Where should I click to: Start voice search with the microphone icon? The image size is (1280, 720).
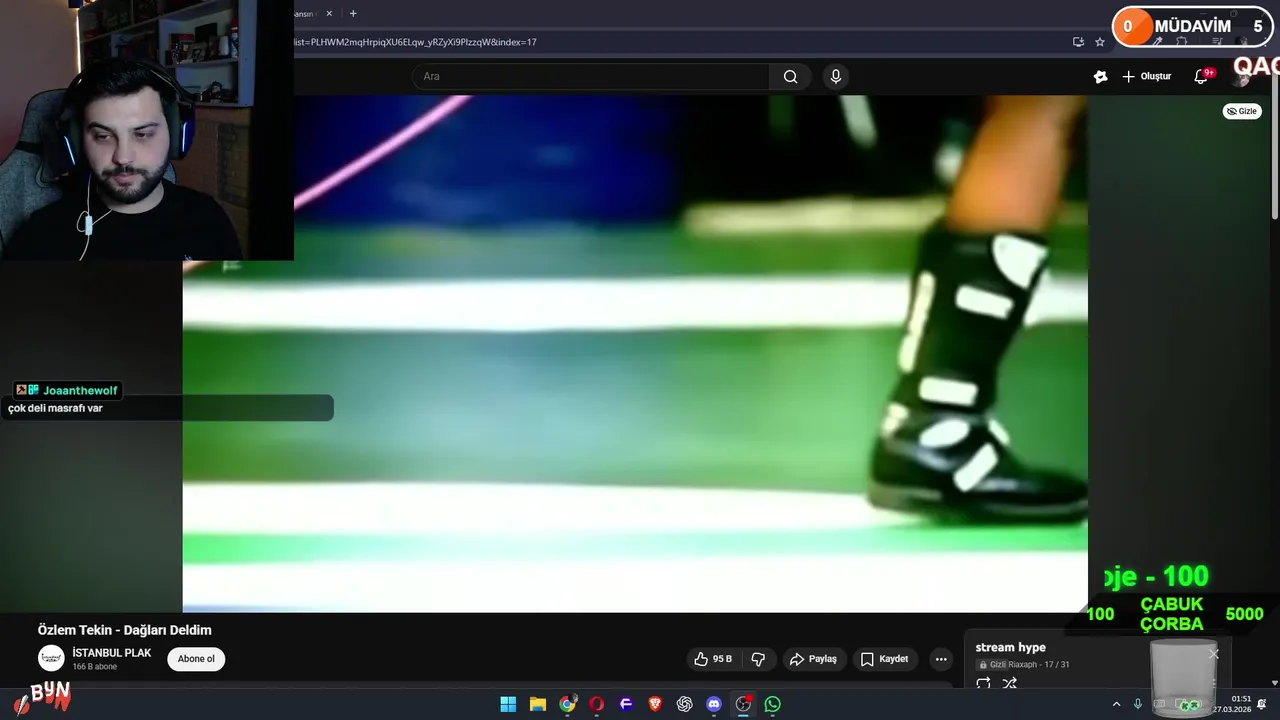836,77
